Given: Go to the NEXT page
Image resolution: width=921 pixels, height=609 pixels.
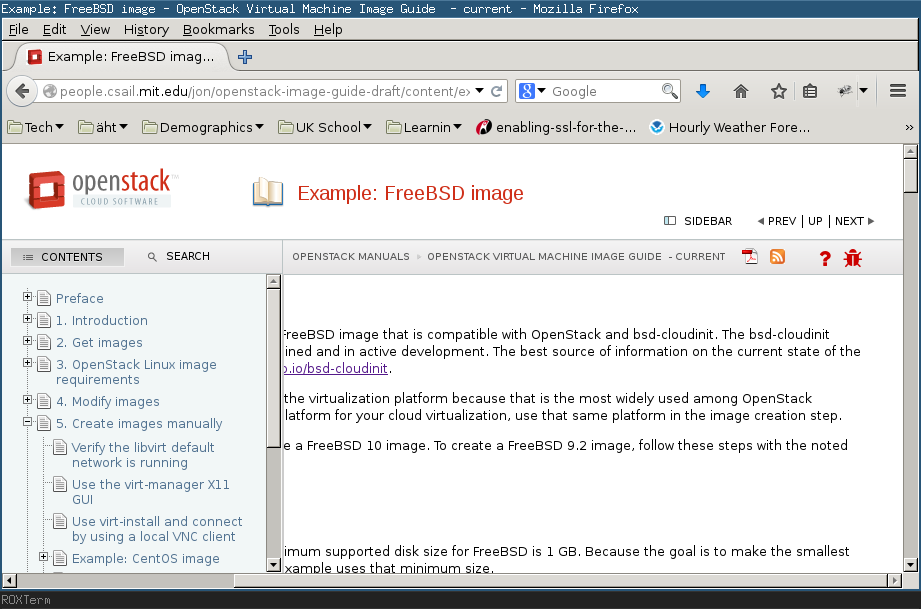Looking at the screenshot, I should coord(854,221).
